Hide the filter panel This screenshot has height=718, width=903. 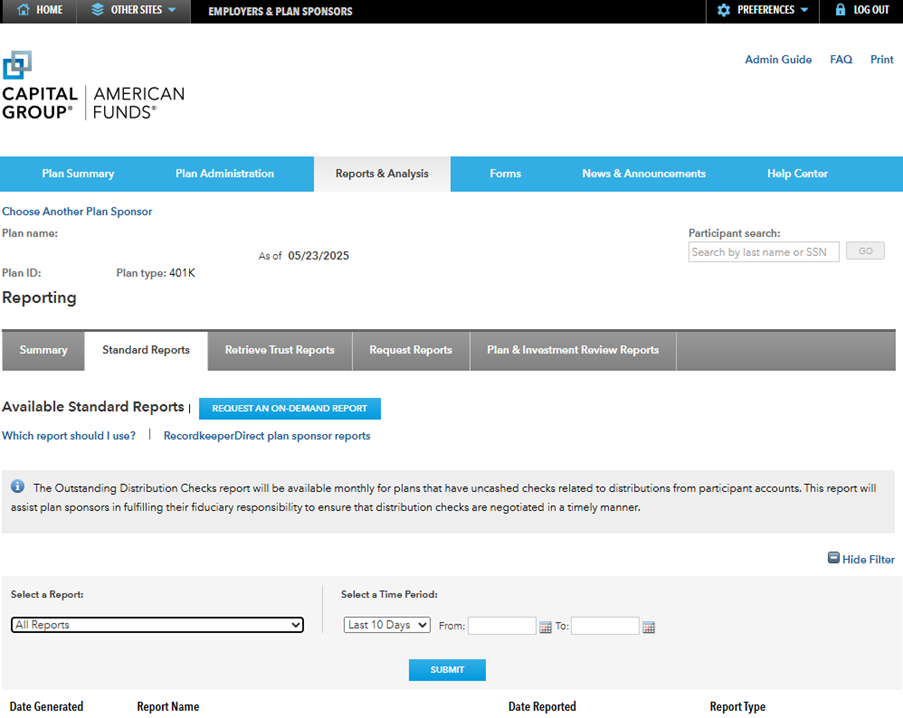click(x=861, y=559)
